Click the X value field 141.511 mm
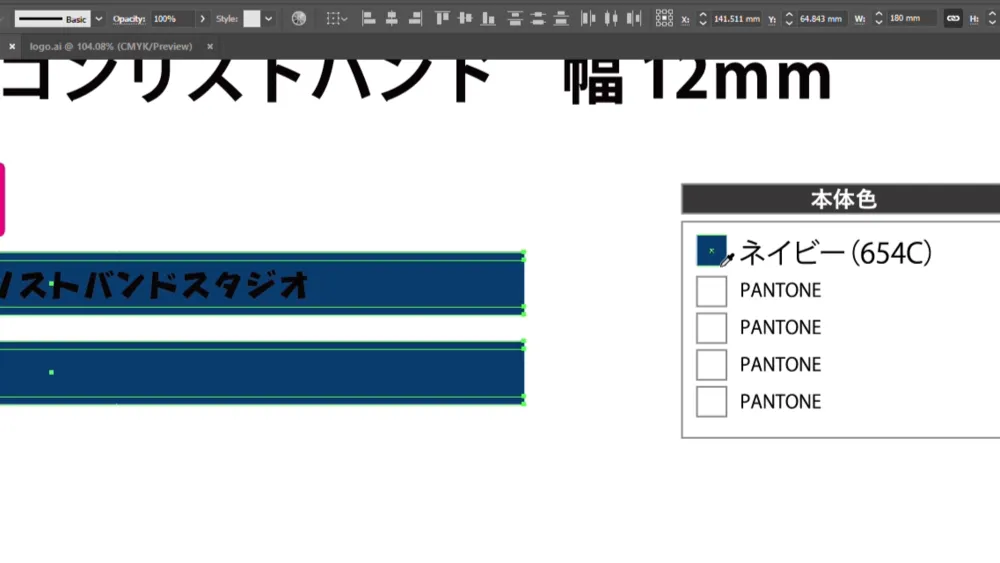1000x563 pixels. coord(737,19)
